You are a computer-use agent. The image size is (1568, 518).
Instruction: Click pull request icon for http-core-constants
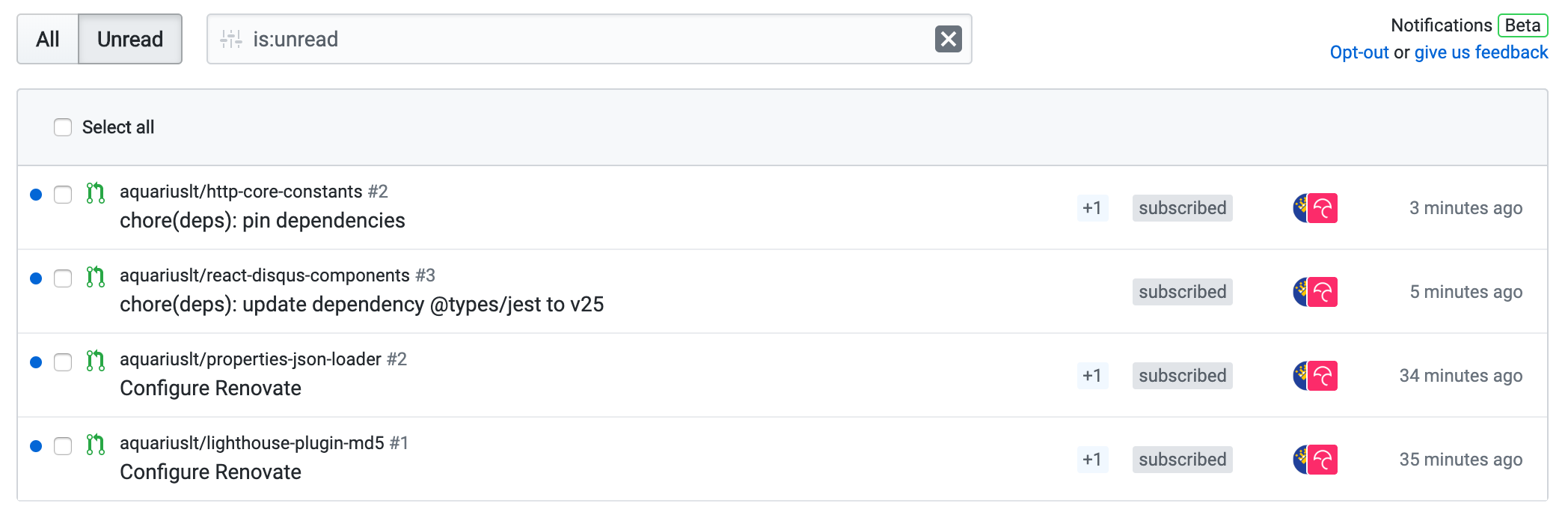pos(95,193)
